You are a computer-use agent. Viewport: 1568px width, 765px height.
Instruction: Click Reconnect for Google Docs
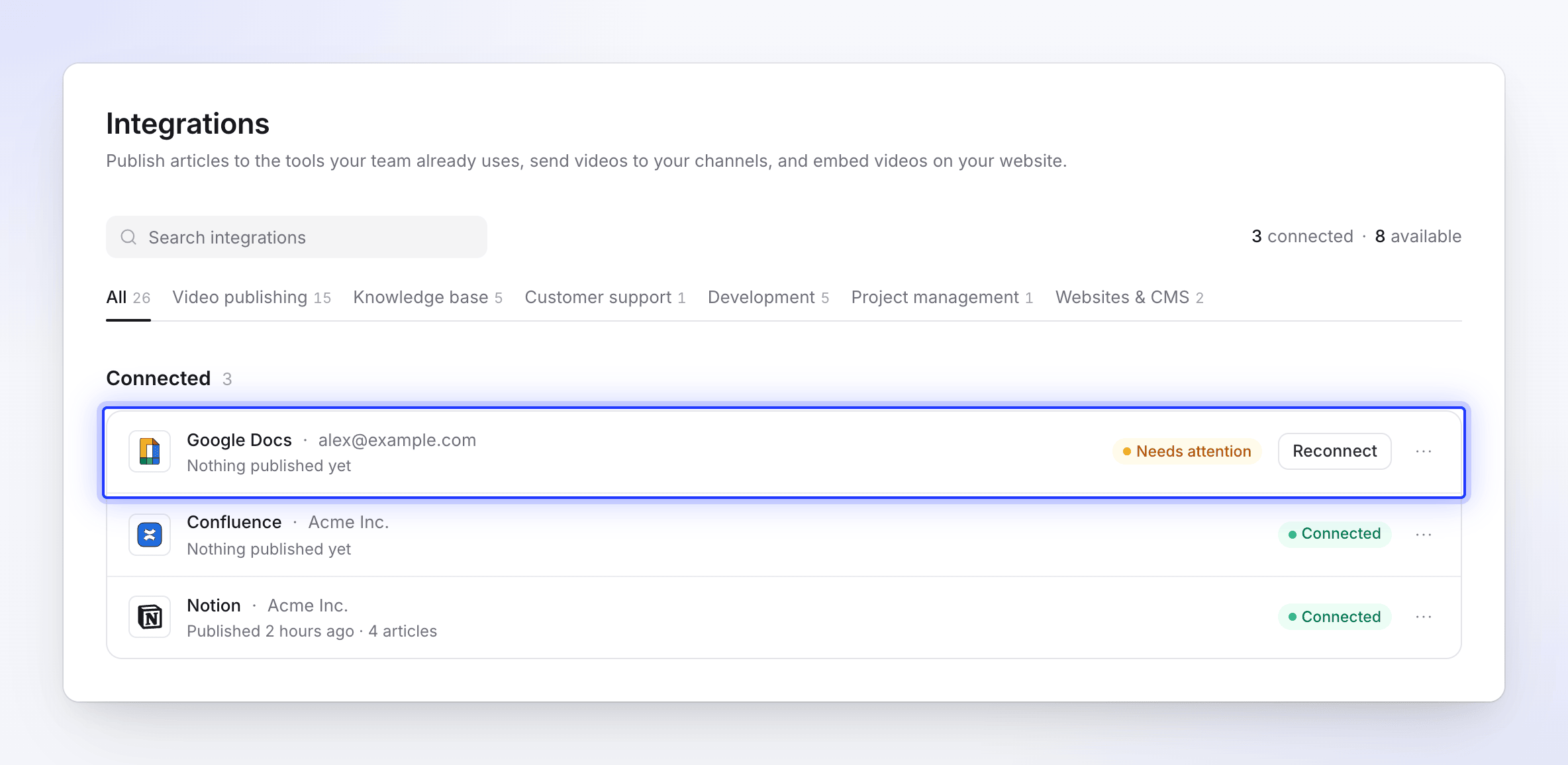click(x=1335, y=451)
